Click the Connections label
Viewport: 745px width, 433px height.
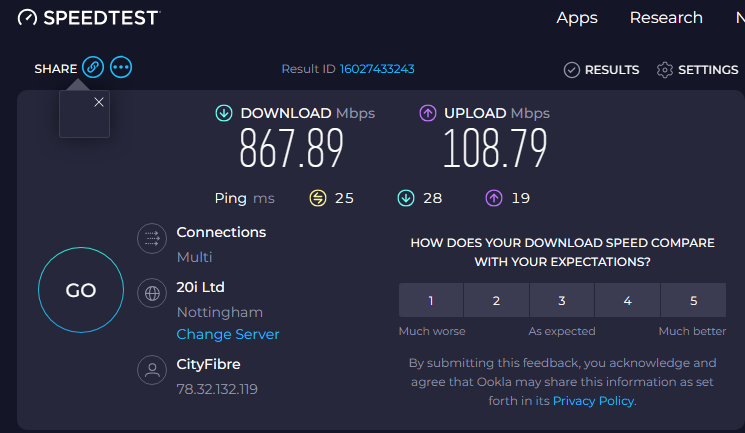[221, 232]
